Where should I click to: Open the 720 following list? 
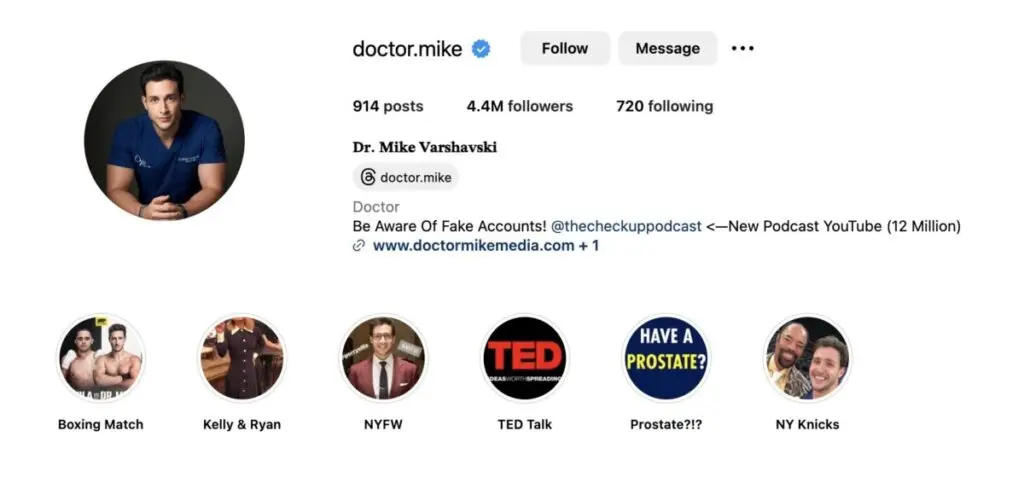[x=665, y=106]
